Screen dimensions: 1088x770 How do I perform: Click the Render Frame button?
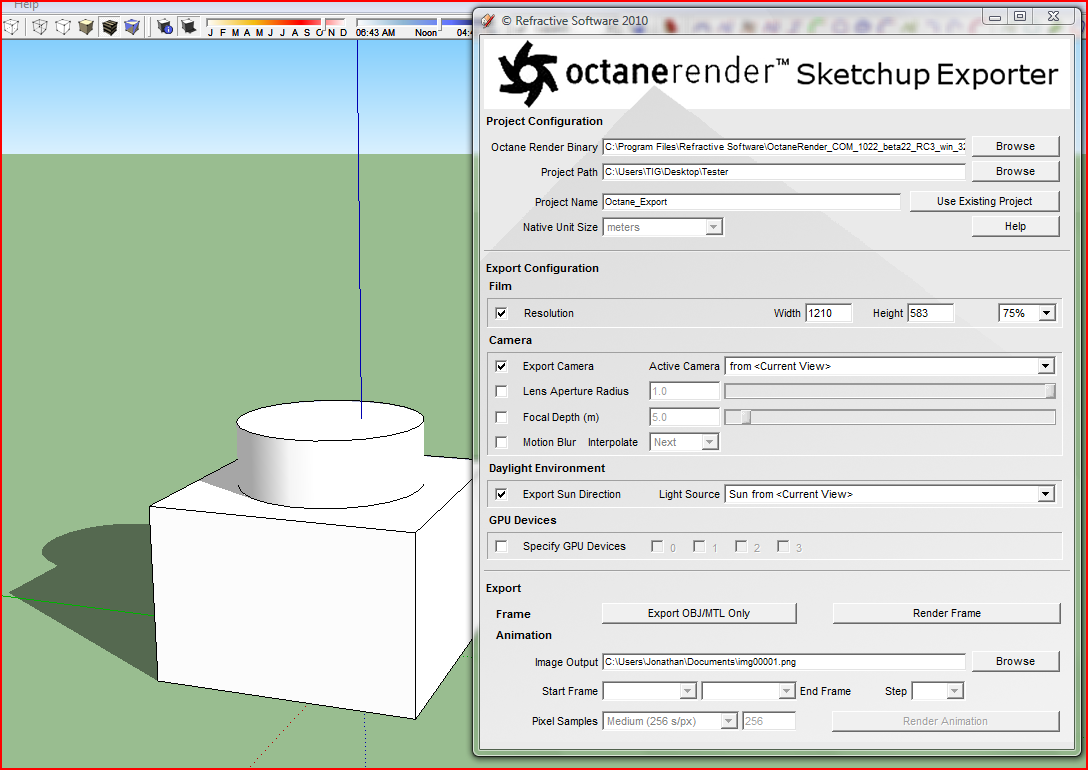[946, 613]
